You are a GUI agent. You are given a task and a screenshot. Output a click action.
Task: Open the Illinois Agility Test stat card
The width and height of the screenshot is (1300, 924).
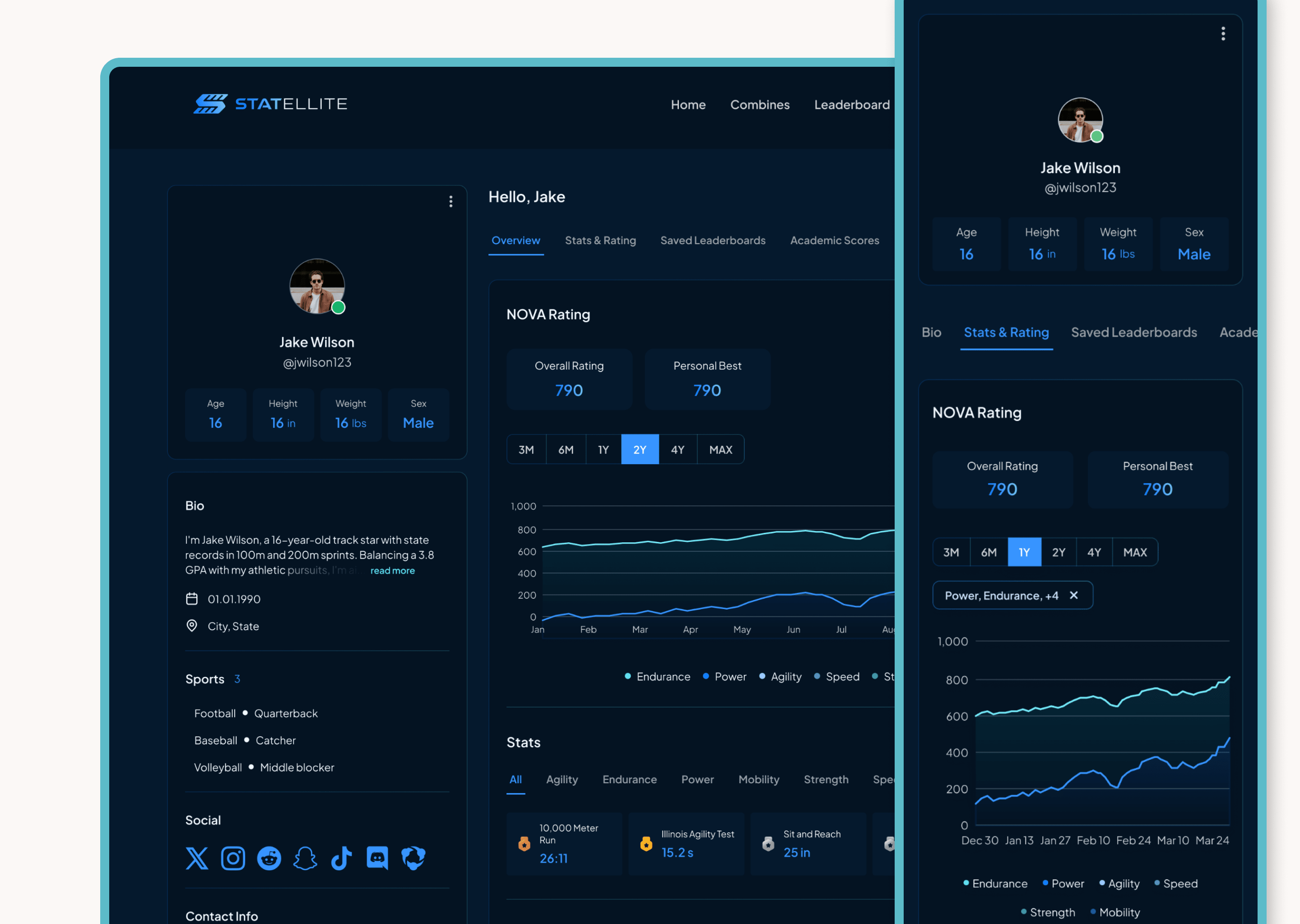pos(686,844)
